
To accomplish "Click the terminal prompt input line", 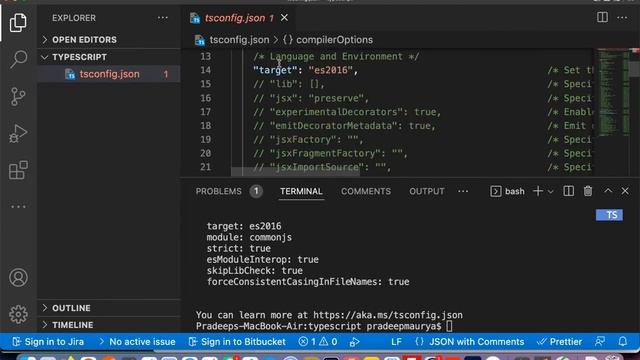I will 324,326.
